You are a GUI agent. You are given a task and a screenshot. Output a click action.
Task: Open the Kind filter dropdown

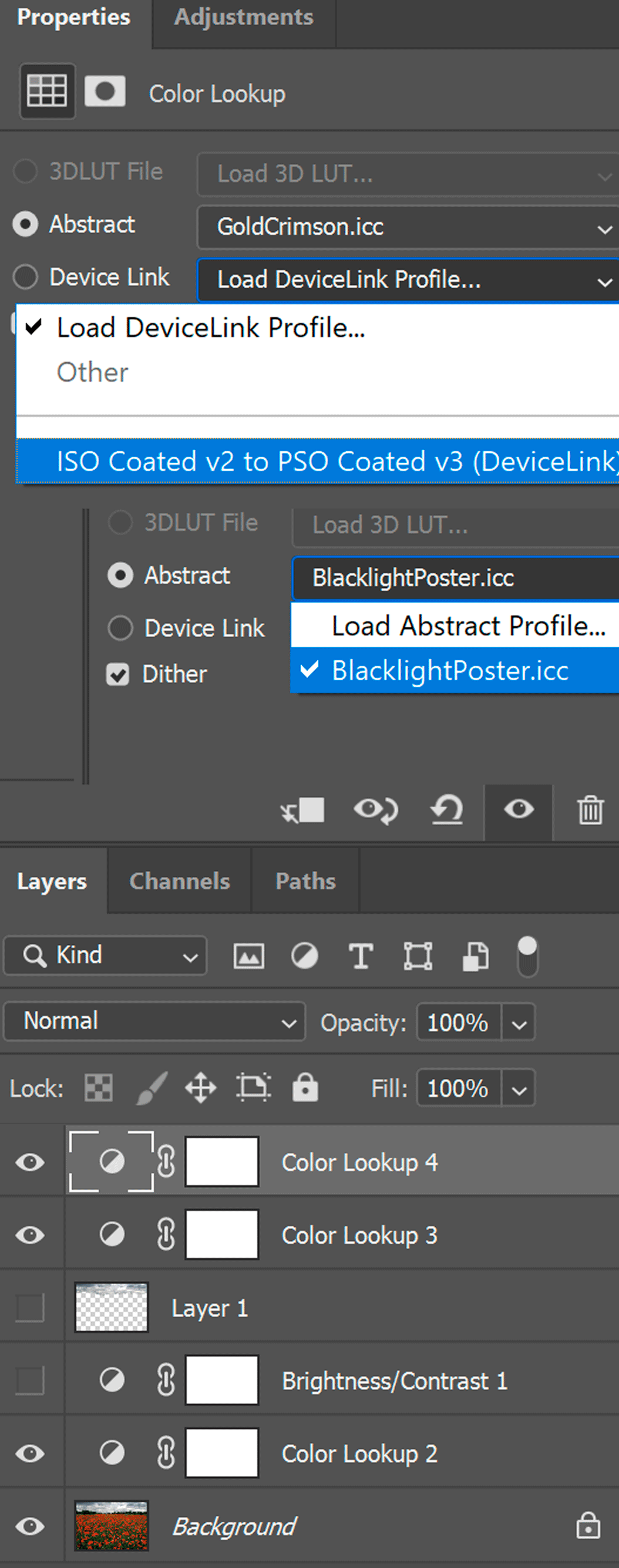105,955
